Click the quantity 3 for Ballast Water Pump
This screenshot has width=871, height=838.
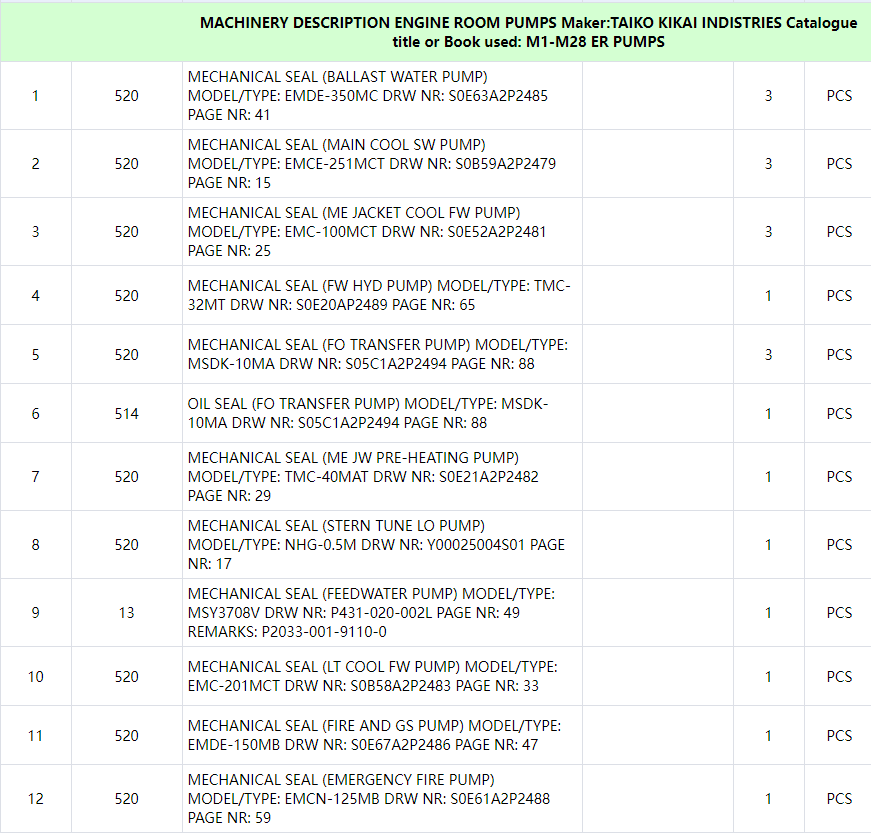(768, 96)
